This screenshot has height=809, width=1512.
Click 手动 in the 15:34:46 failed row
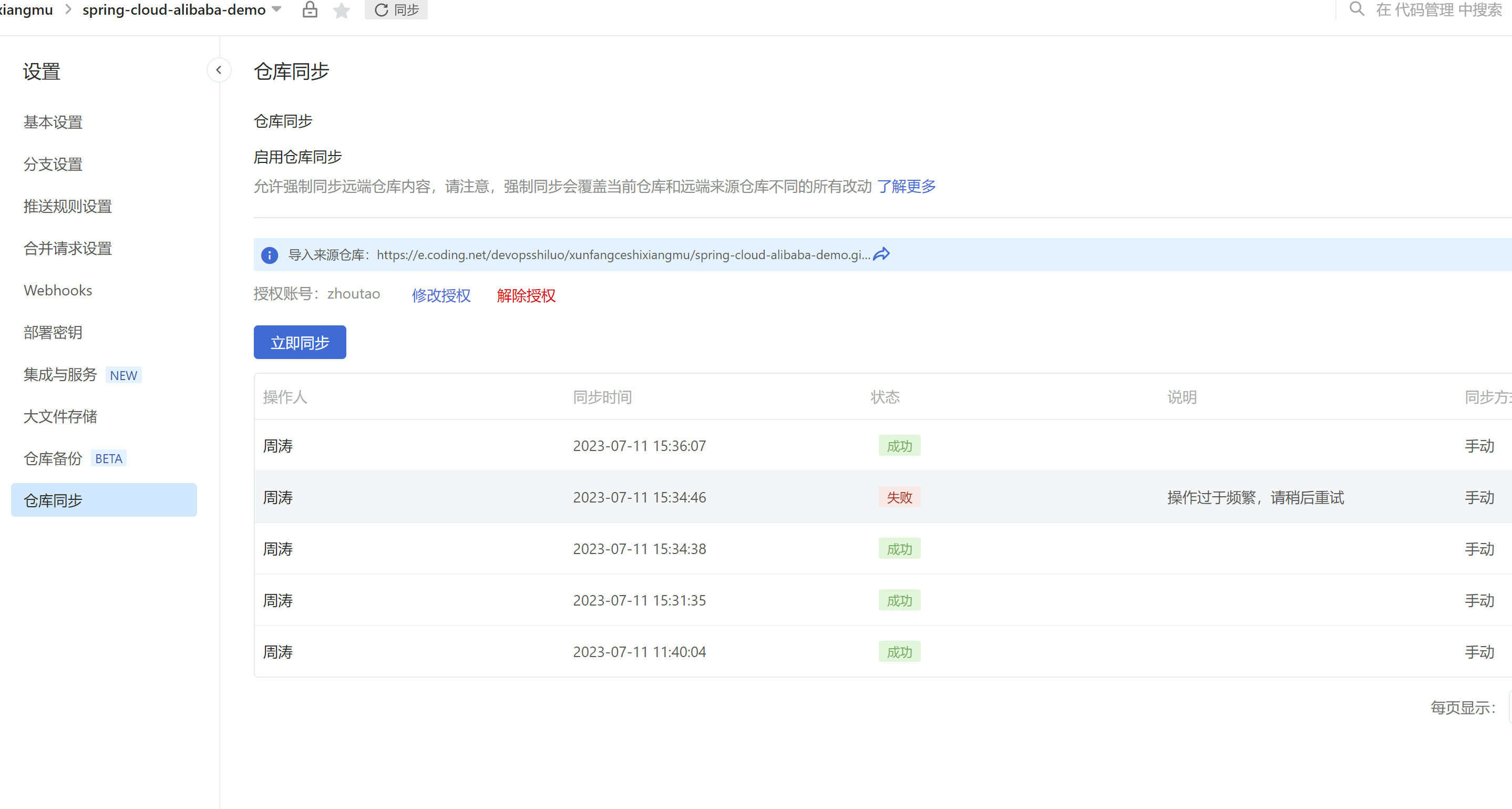point(1479,497)
